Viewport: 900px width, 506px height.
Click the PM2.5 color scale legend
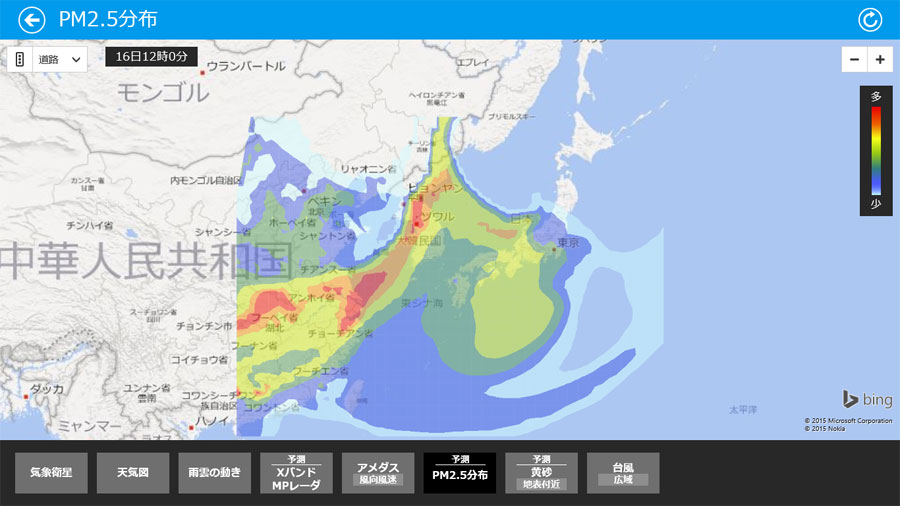point(876,150)
